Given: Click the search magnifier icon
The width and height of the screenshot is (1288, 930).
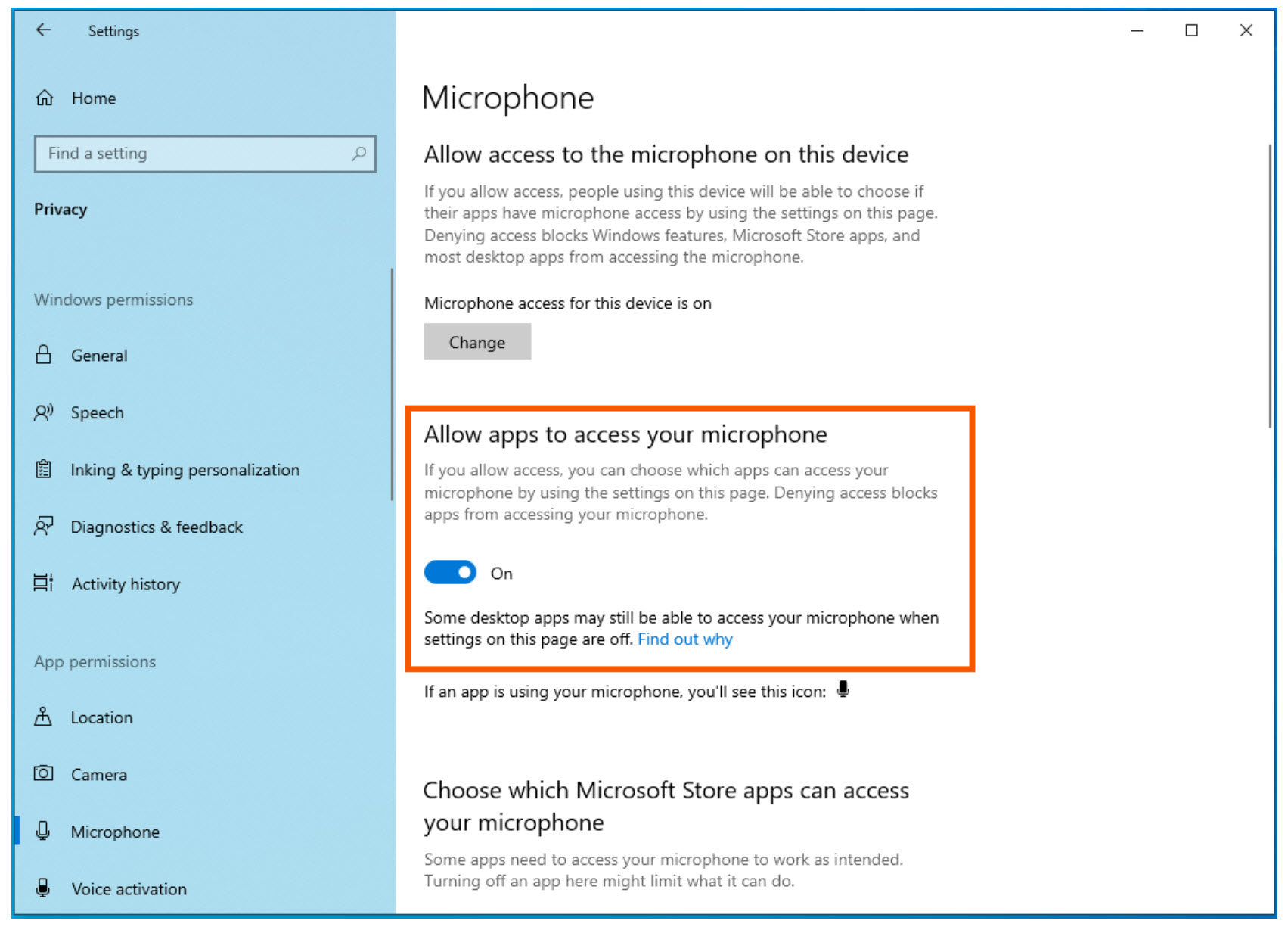Looking at the screenshot, I should click(x=358, y=154).
